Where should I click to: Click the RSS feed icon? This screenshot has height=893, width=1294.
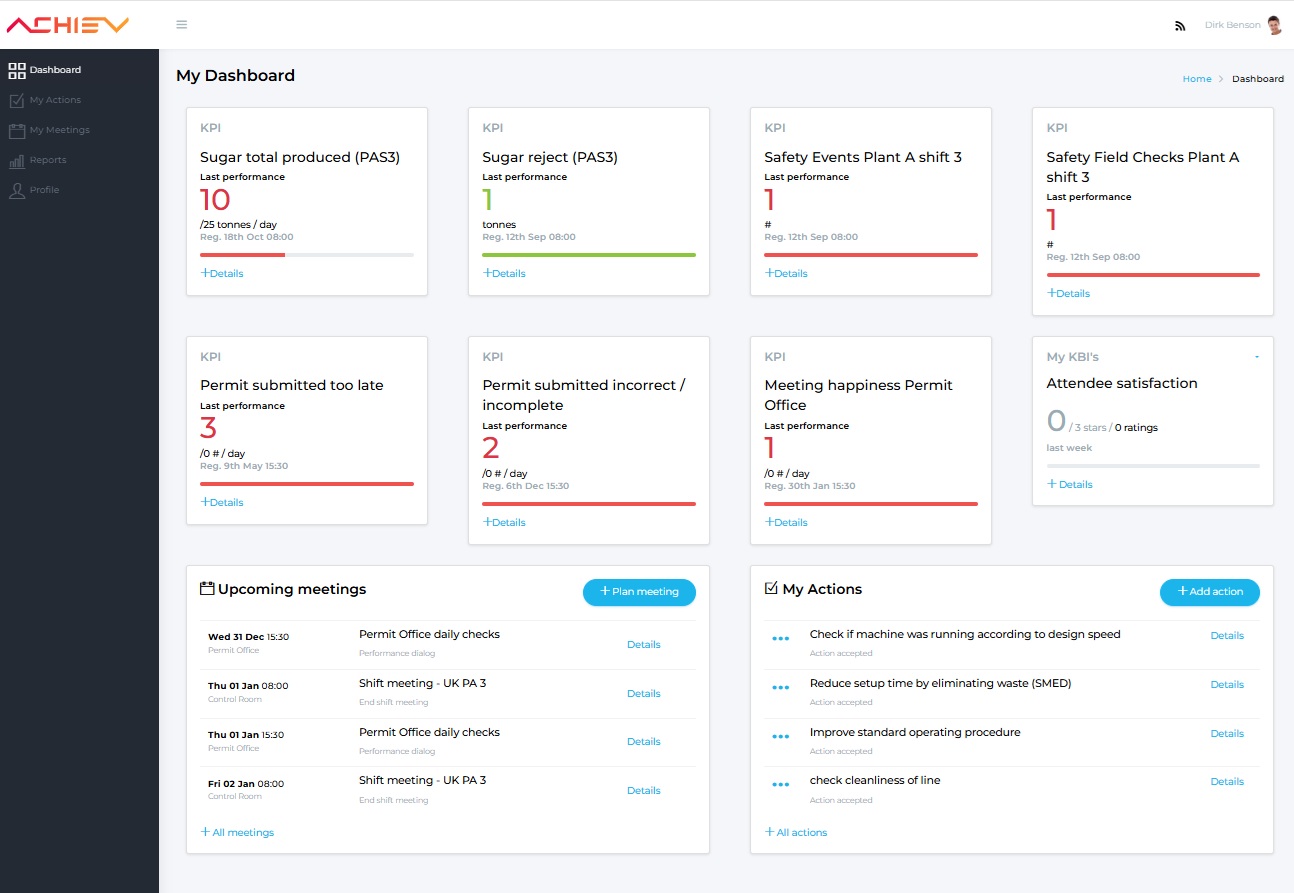[x=1180, y=26]
